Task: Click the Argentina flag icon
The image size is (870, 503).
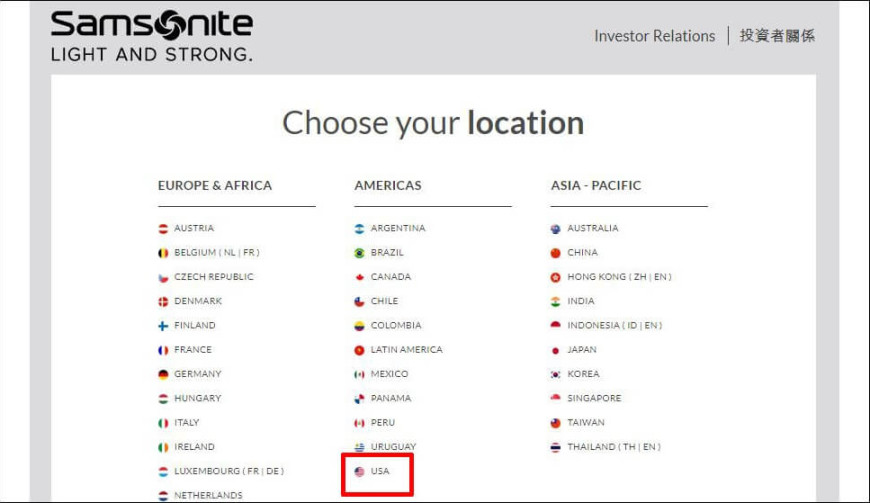Action: pyautogui.click(x=360, y=228)
